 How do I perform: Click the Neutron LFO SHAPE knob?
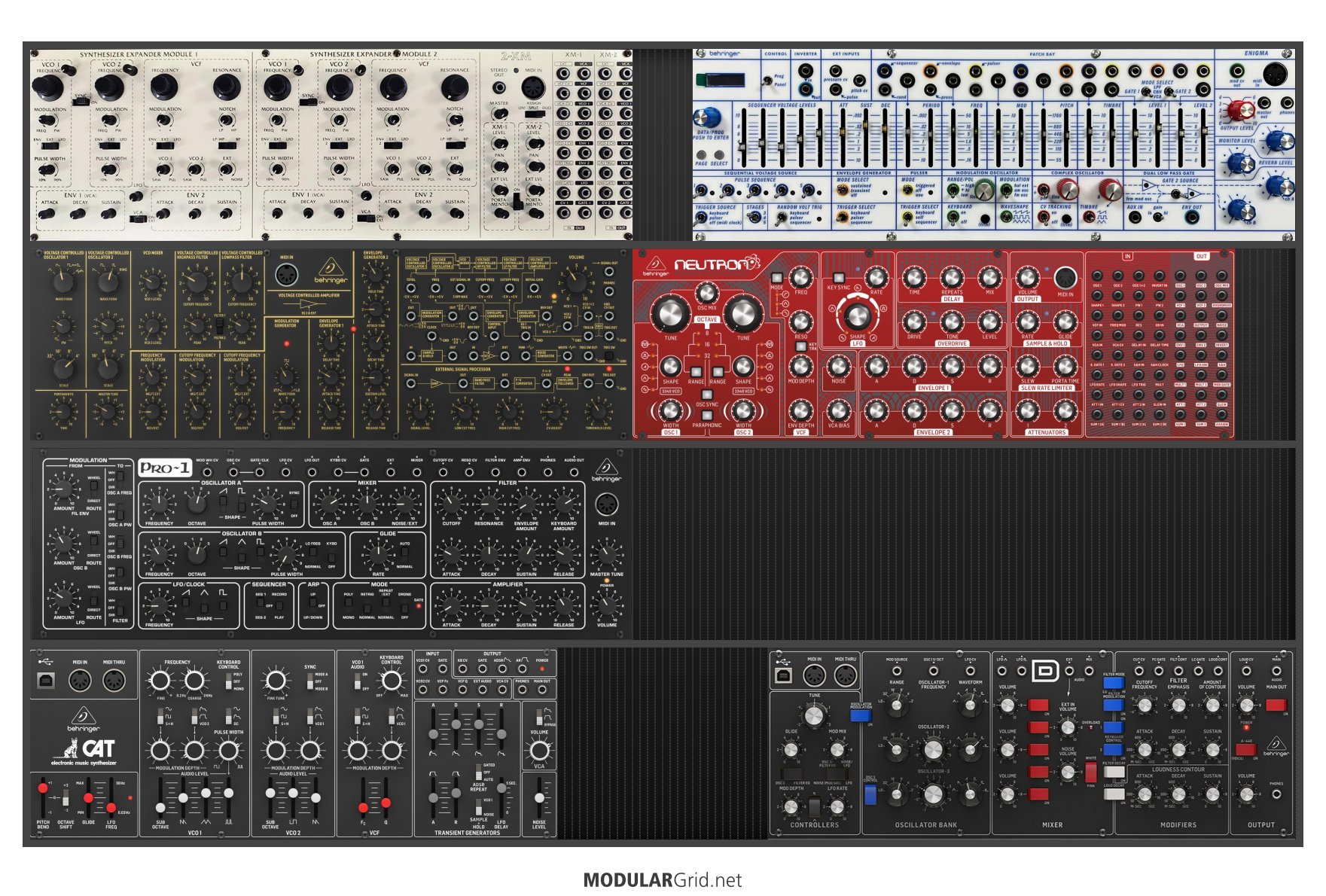click(x=856, y=316)
